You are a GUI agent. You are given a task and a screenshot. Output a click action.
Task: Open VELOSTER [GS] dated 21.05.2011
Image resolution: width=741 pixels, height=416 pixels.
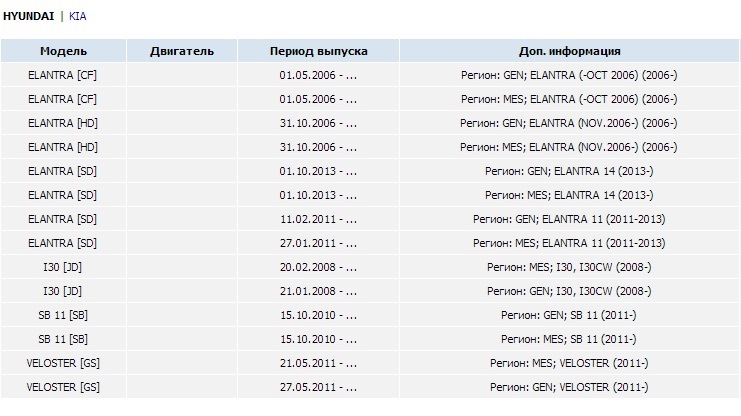point(370,364)
